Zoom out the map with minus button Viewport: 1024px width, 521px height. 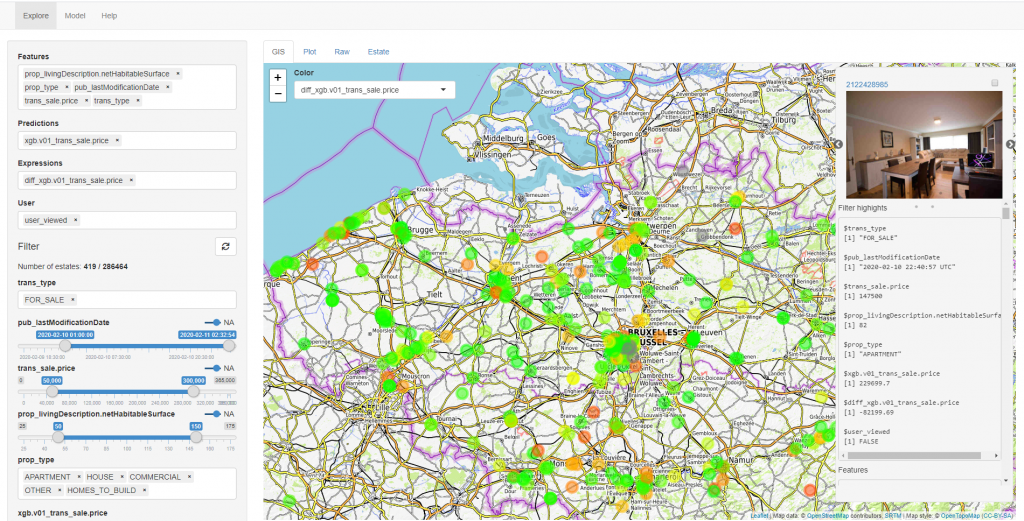tap(278, 94)
